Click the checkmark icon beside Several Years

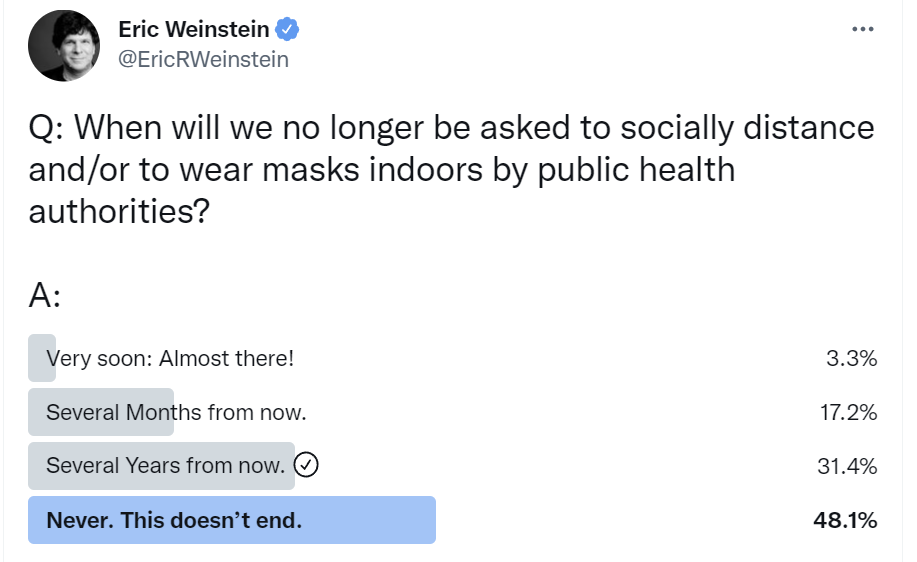308,465
